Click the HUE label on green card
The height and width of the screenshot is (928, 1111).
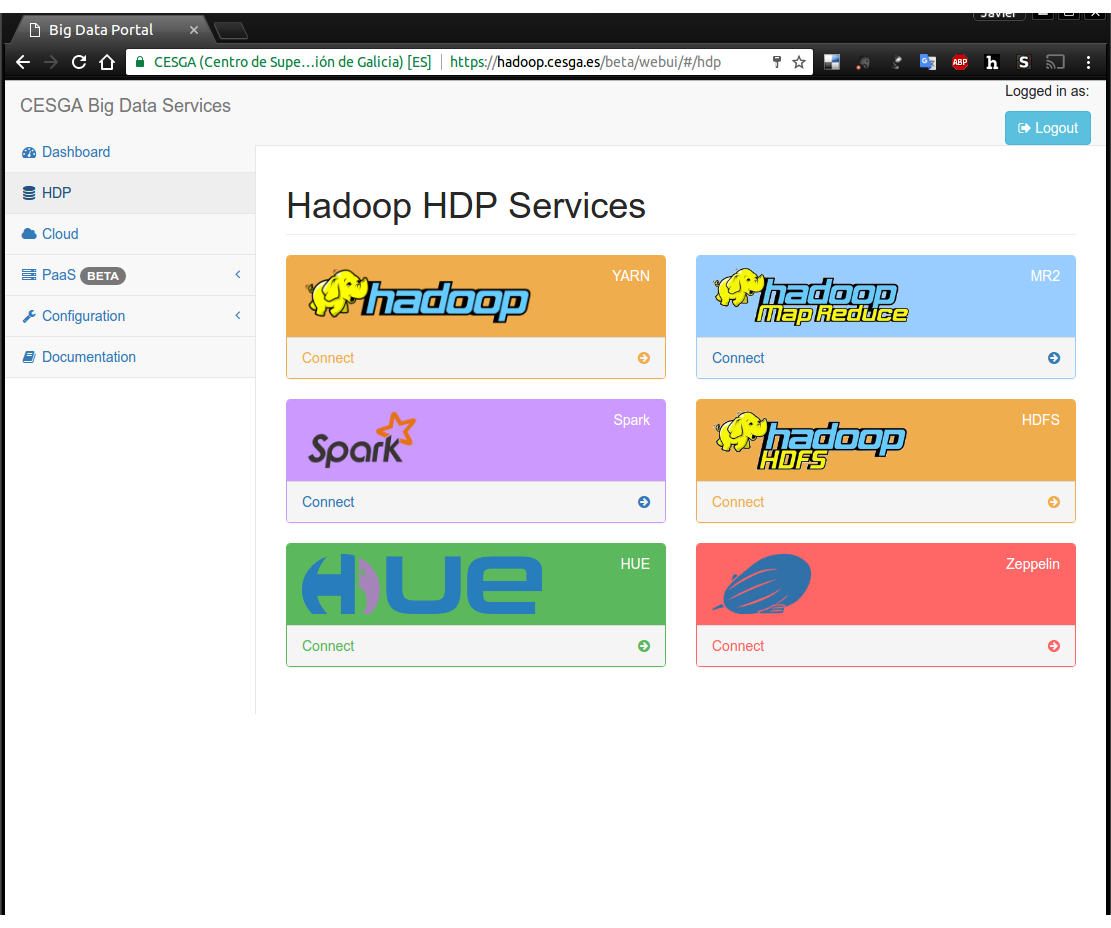click(635, 565)
